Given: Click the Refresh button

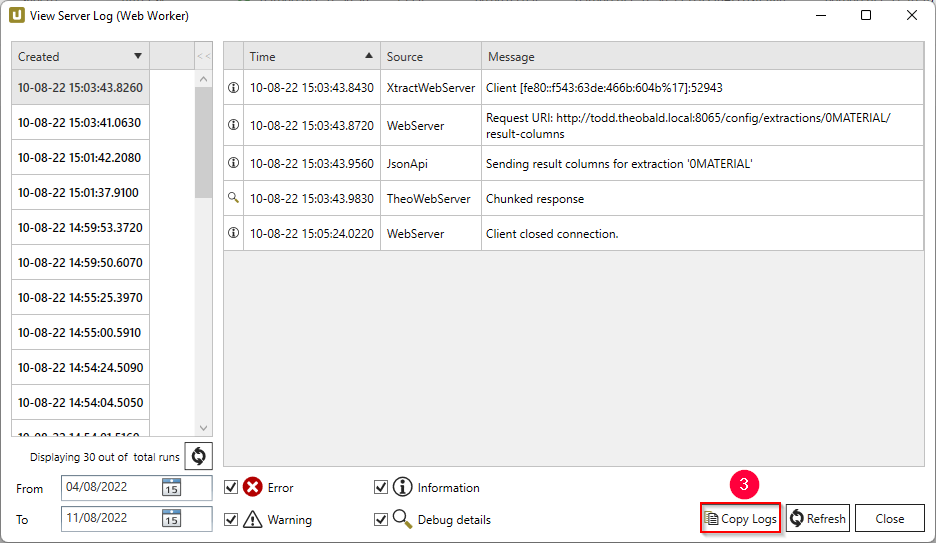Looking at the screenshot, I should tap(818, 518).
